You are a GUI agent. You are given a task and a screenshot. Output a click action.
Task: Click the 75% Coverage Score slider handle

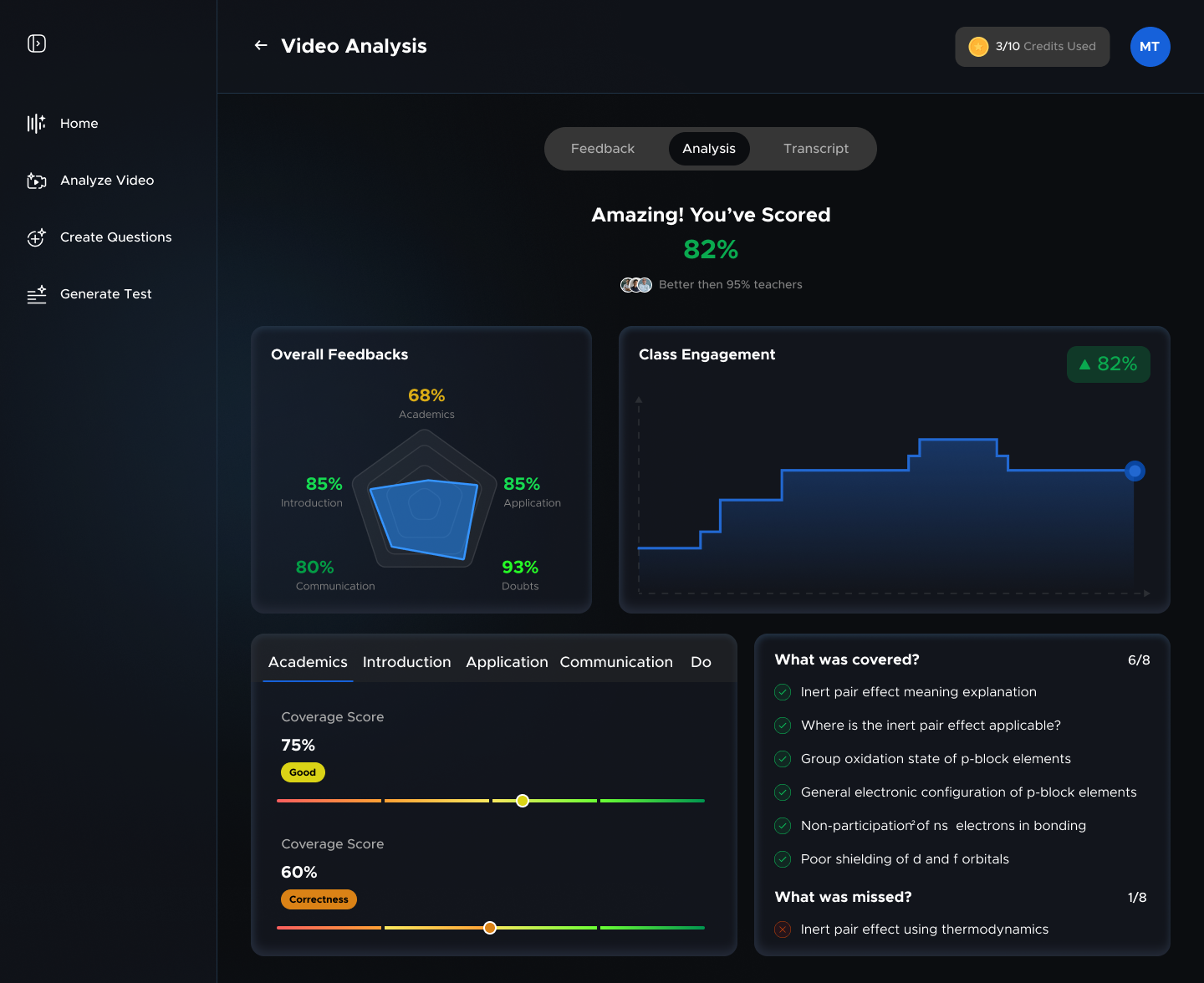[x=523, y=801]
